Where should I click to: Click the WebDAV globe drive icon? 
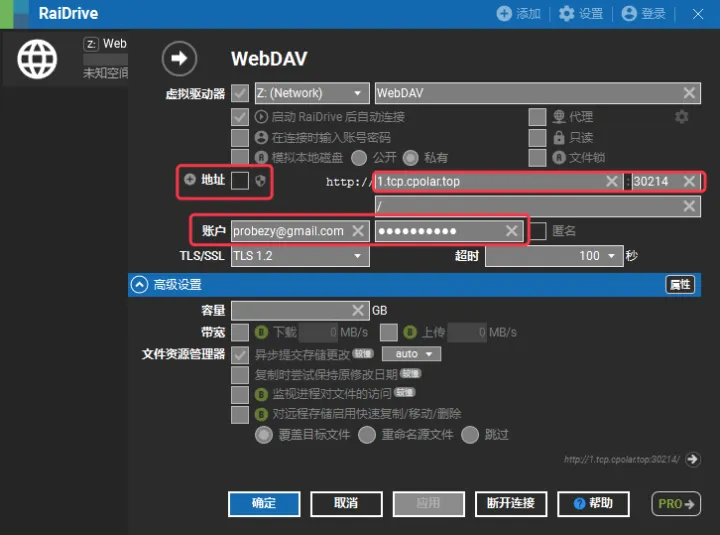coord(37,59)
